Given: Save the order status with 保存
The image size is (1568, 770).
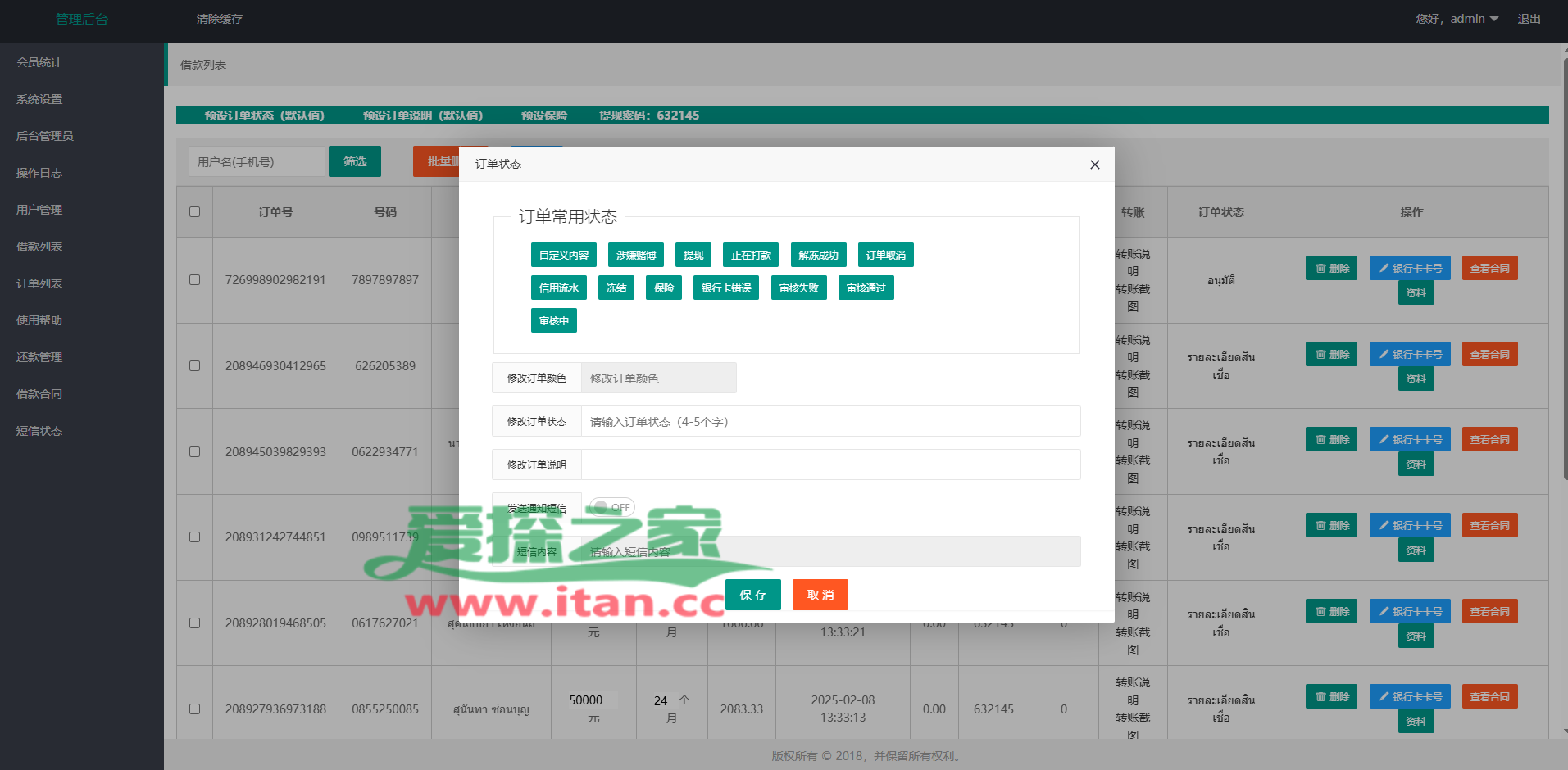Looking at the screenshot, I should click(x=753, y=595).
